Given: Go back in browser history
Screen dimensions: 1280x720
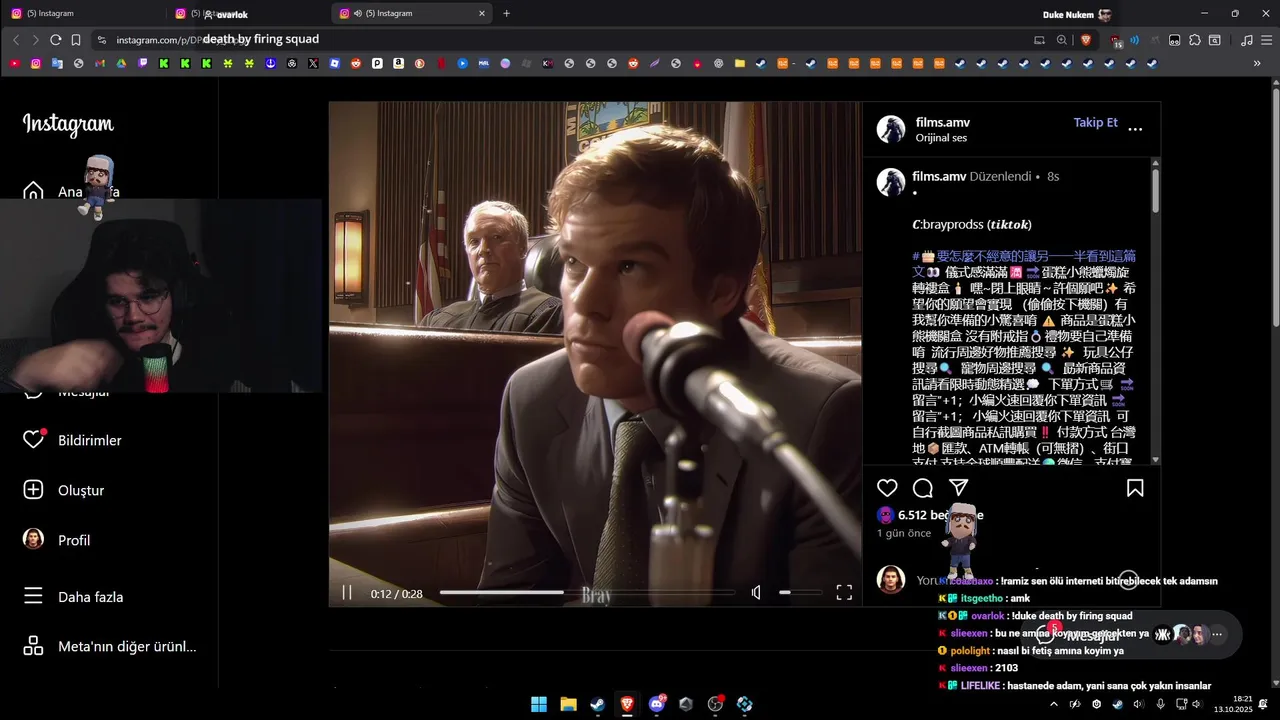Looking at the screenshot, I should click(x=16, y=40).
